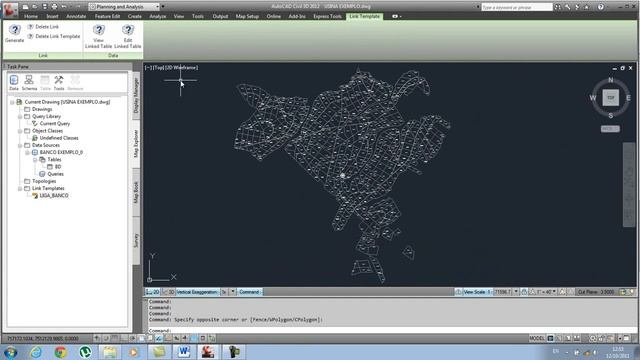This screenshot has height=360, width=640.
Task: Collapse the Current Drawing tree node
Action: pyautogui.click(x=12, y=102)
